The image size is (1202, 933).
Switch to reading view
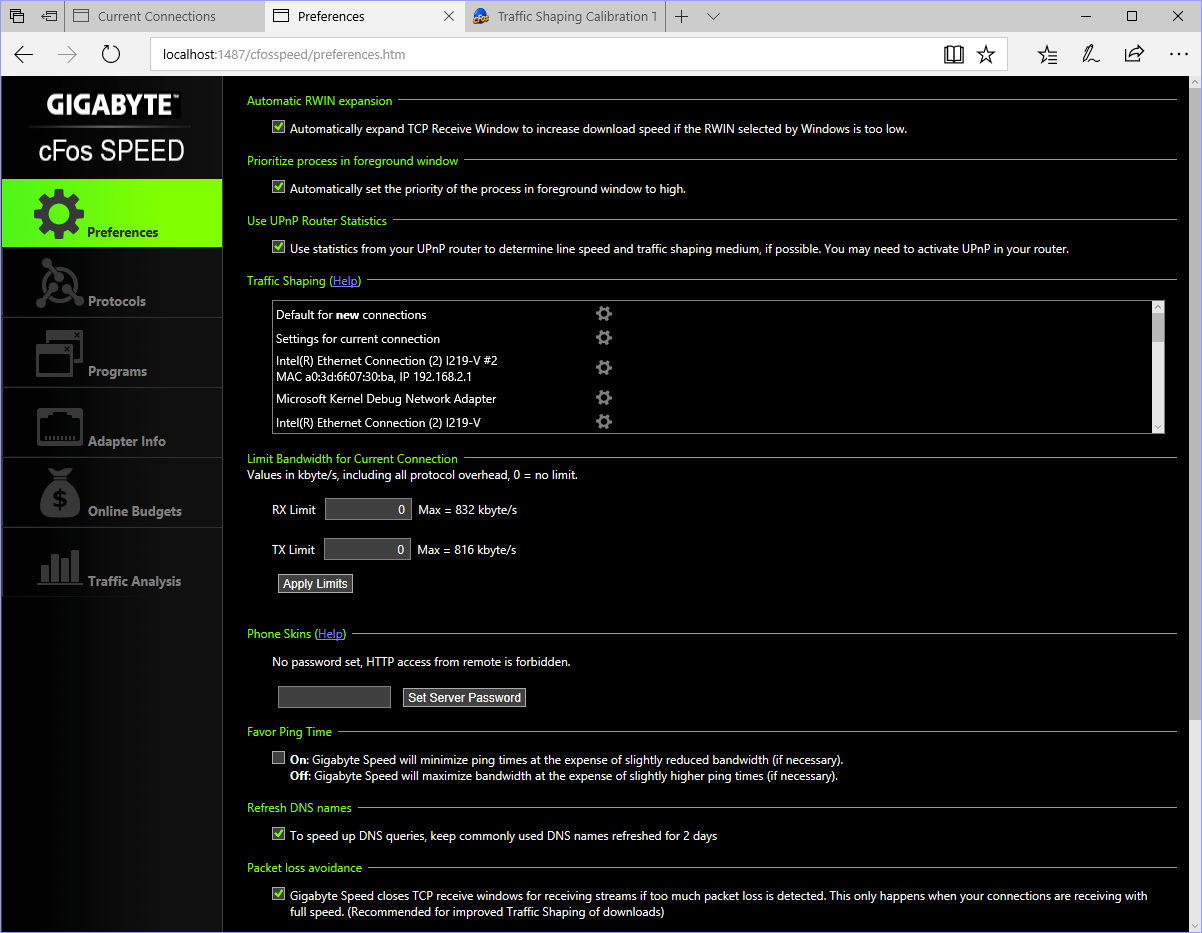tap(954, 55)
